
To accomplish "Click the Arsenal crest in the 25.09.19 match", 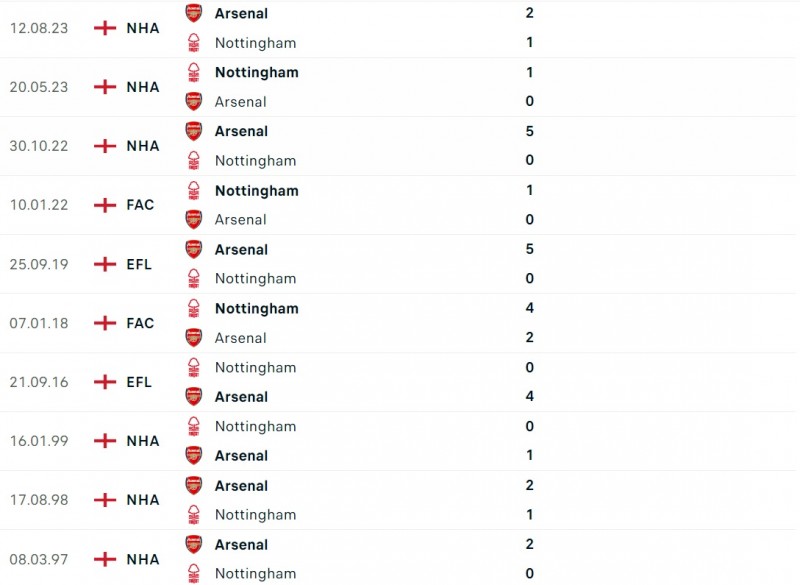I will (193, 249).
